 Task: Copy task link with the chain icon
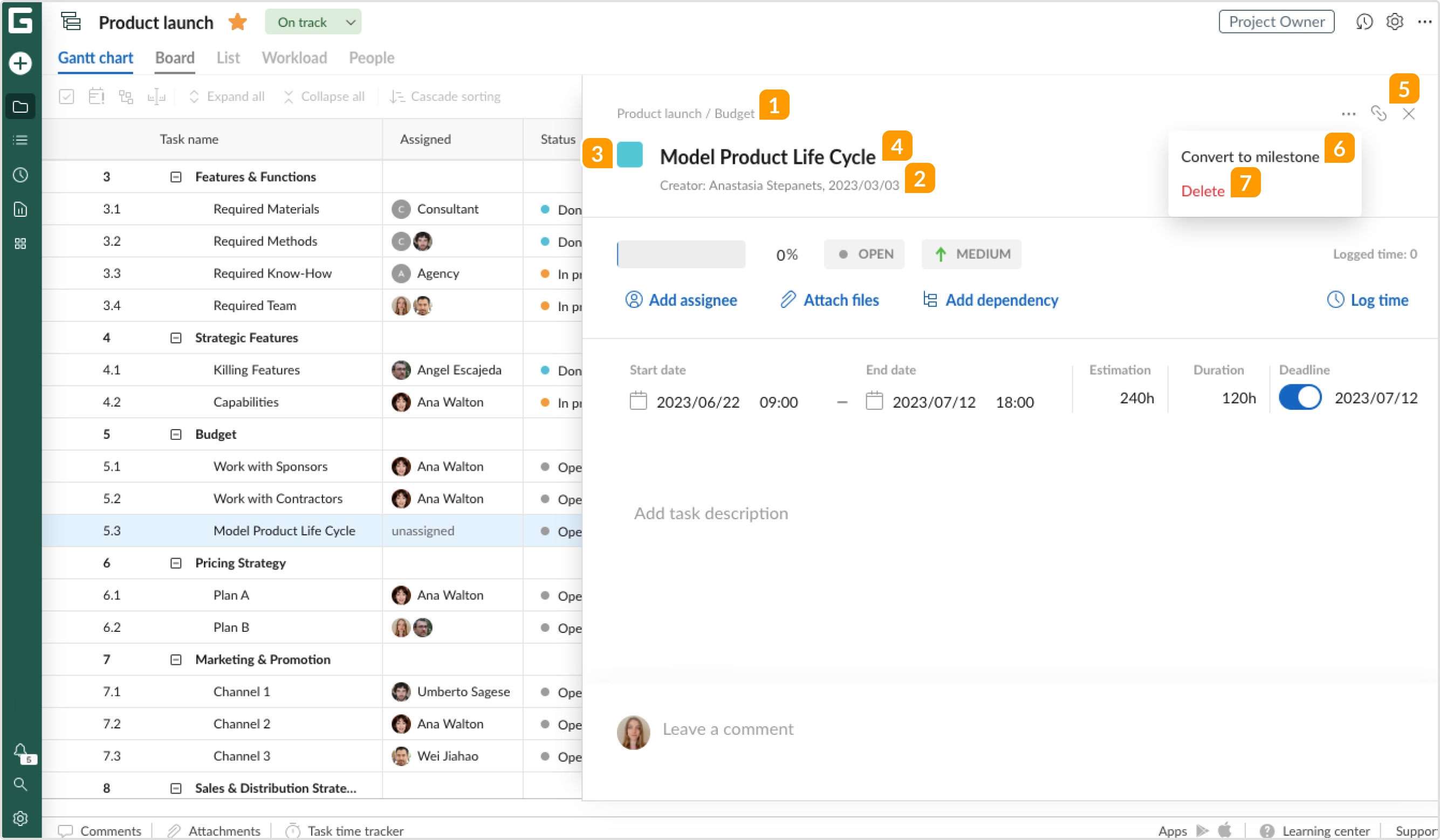pos(1379,113)
